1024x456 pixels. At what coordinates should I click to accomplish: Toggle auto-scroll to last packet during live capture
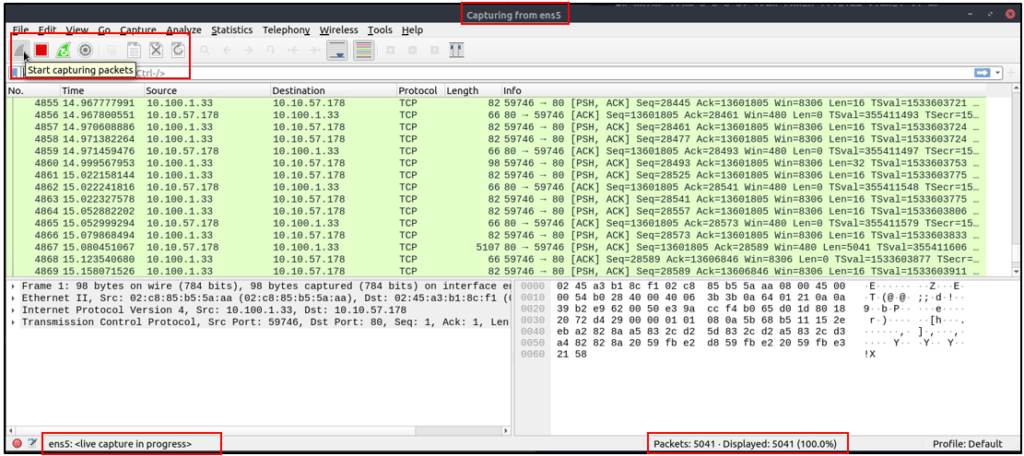tap(337, 50)
